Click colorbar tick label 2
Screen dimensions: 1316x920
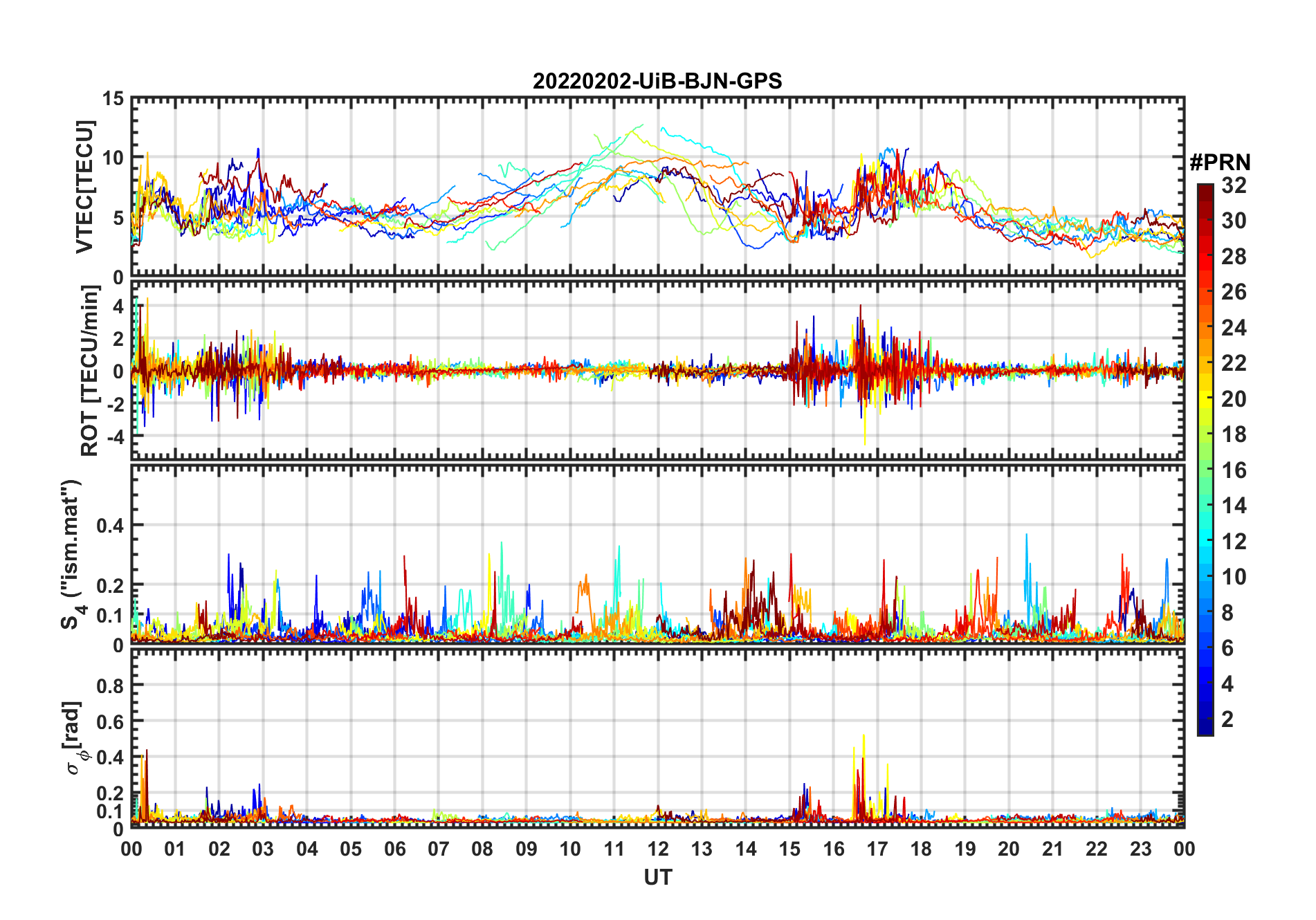pyautogui.click(x=1227, y=719)
